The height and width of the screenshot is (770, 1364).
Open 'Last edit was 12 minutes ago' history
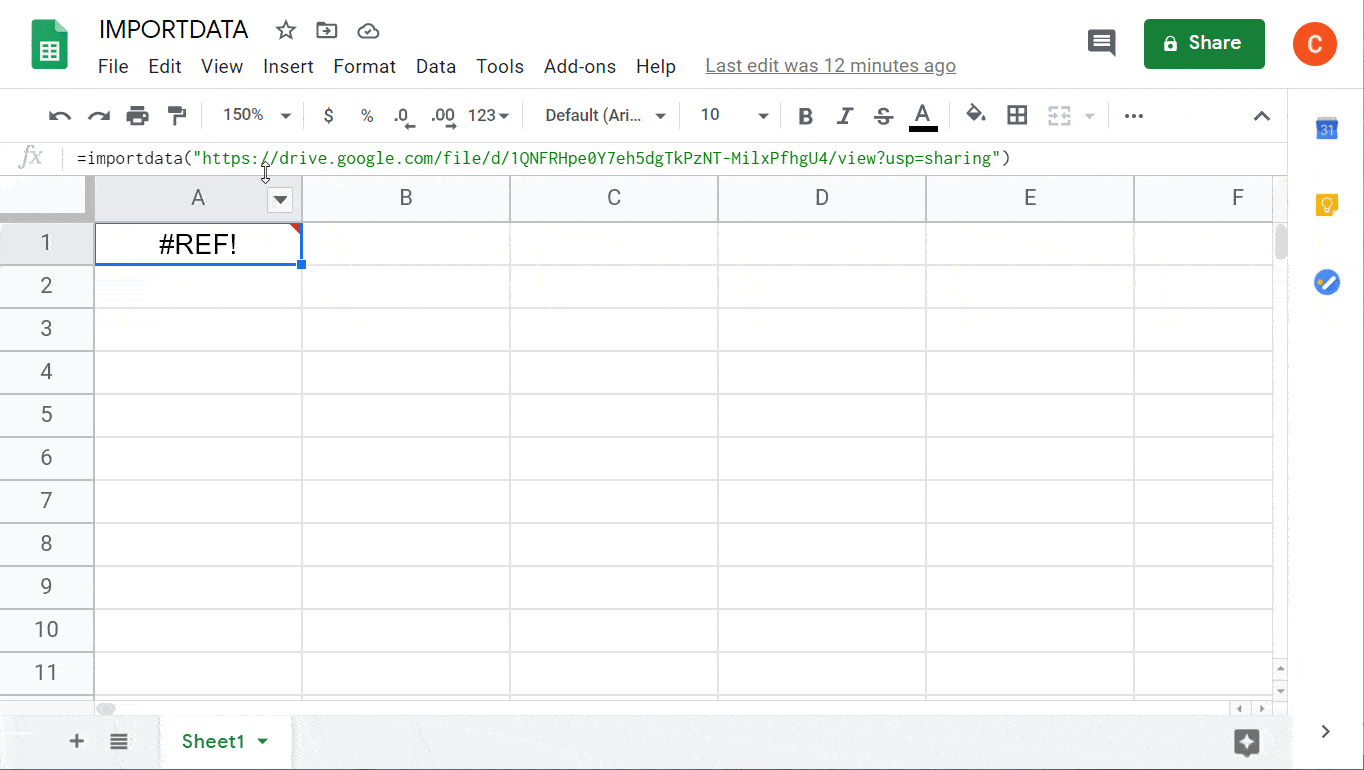pyautogui.click(x=830, y=65)
